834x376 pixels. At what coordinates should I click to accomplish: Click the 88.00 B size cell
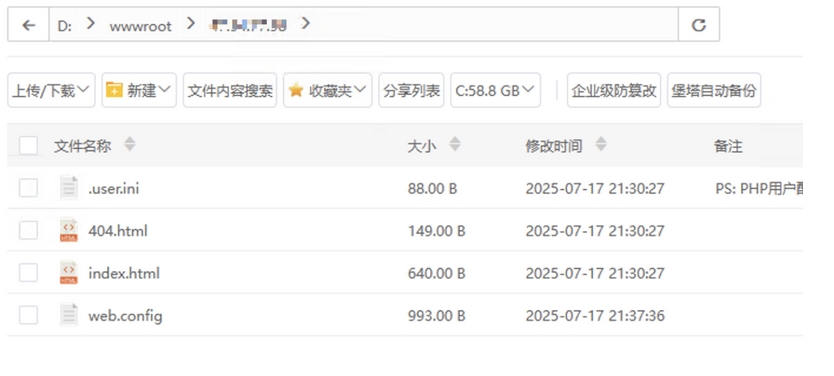coord(432,188)
